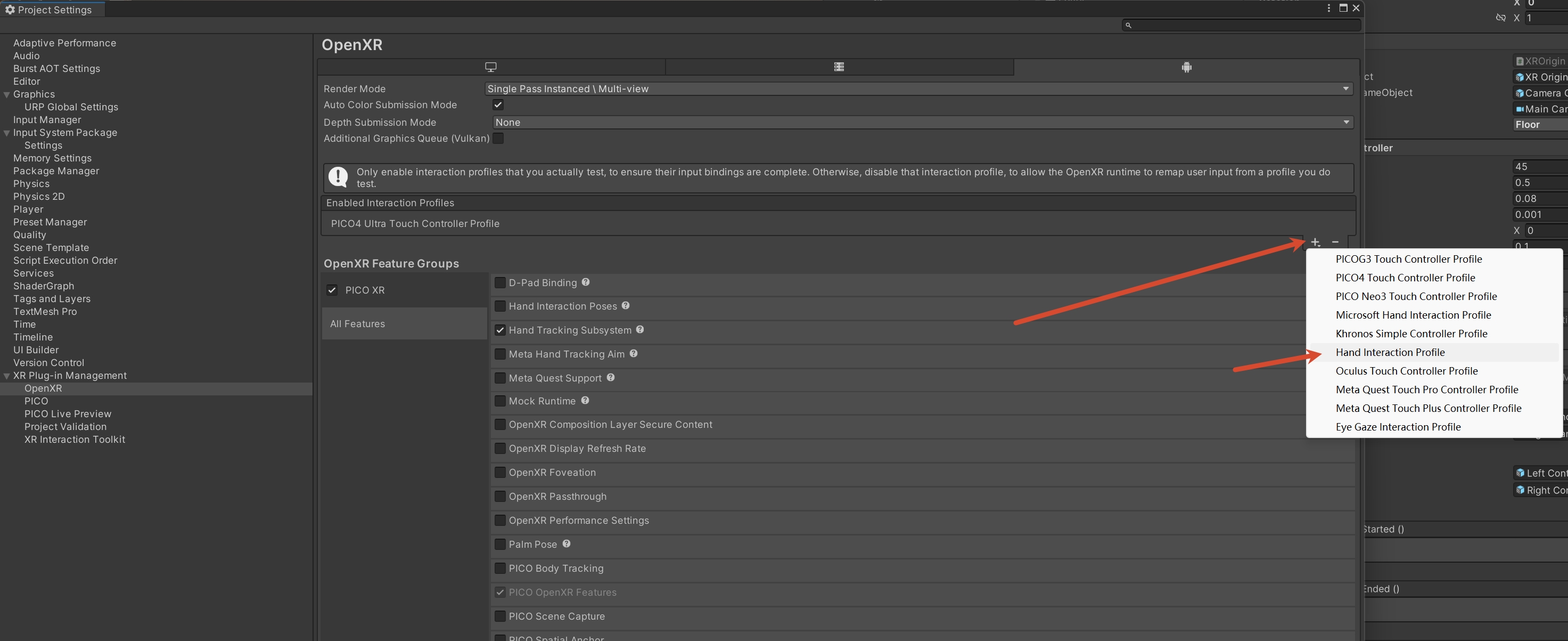This screenshot has height=641, width=1568.
Task: Open PICO settings under XR Plug-in Management
Action: (x=36, y=401)
